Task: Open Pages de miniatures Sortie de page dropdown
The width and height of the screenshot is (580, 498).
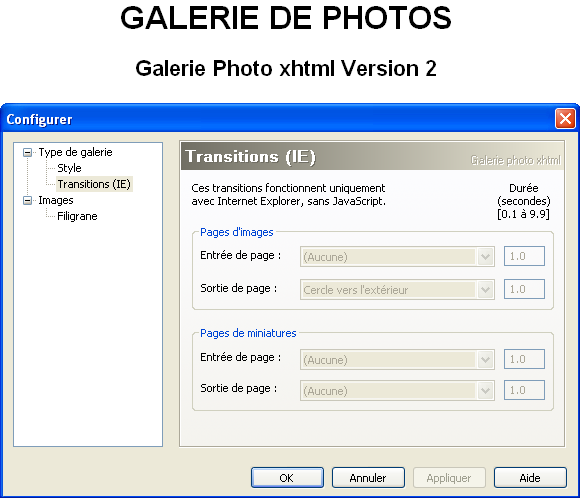Action: click(397, 391)
